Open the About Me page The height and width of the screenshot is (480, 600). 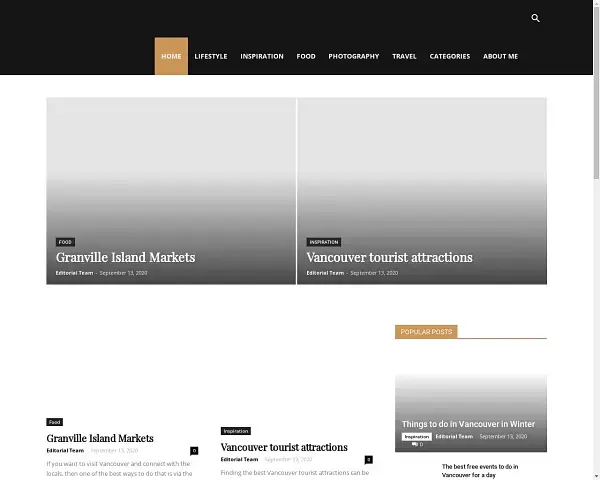click(500, 56)
